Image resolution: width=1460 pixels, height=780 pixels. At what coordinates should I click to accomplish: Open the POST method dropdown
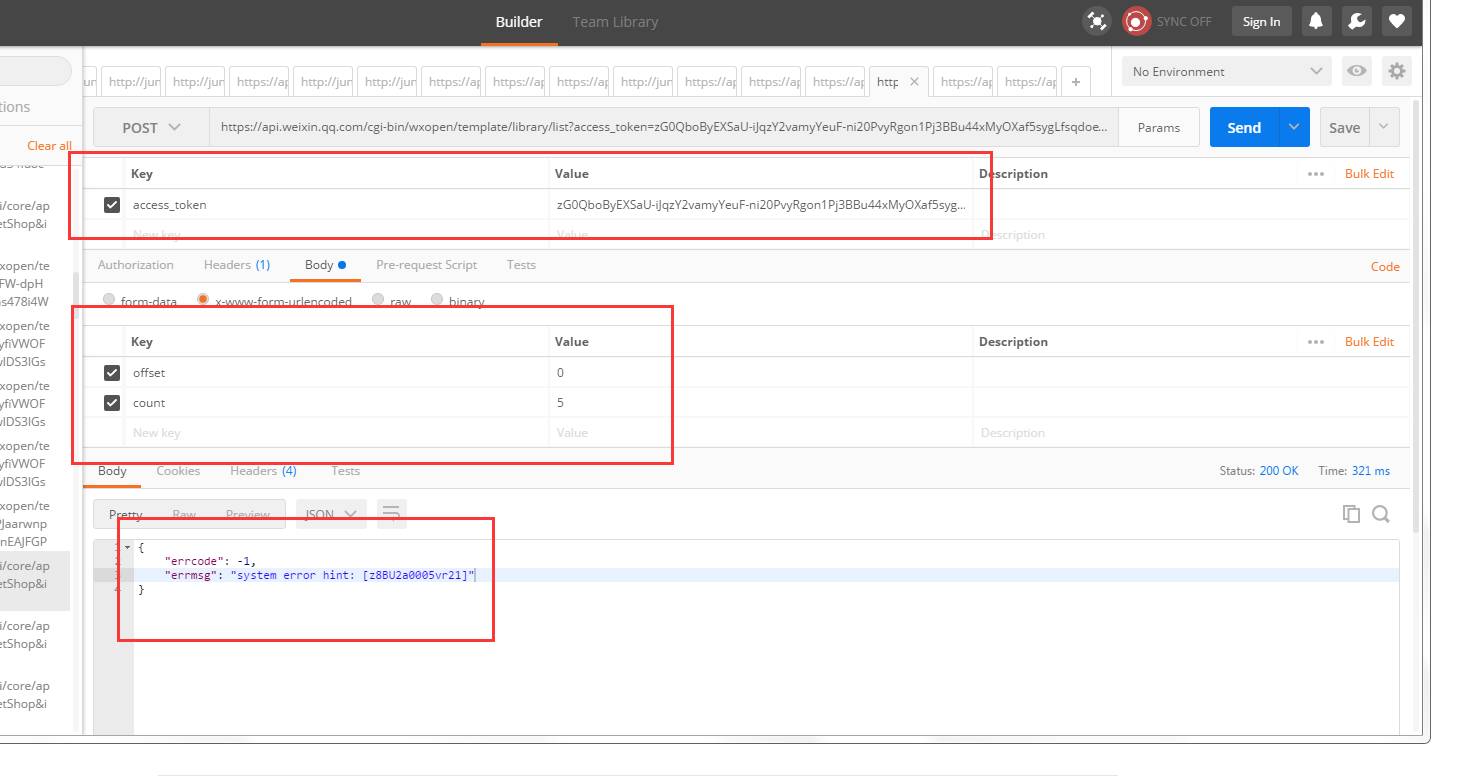pyautogui.click(x=151, y=127)
